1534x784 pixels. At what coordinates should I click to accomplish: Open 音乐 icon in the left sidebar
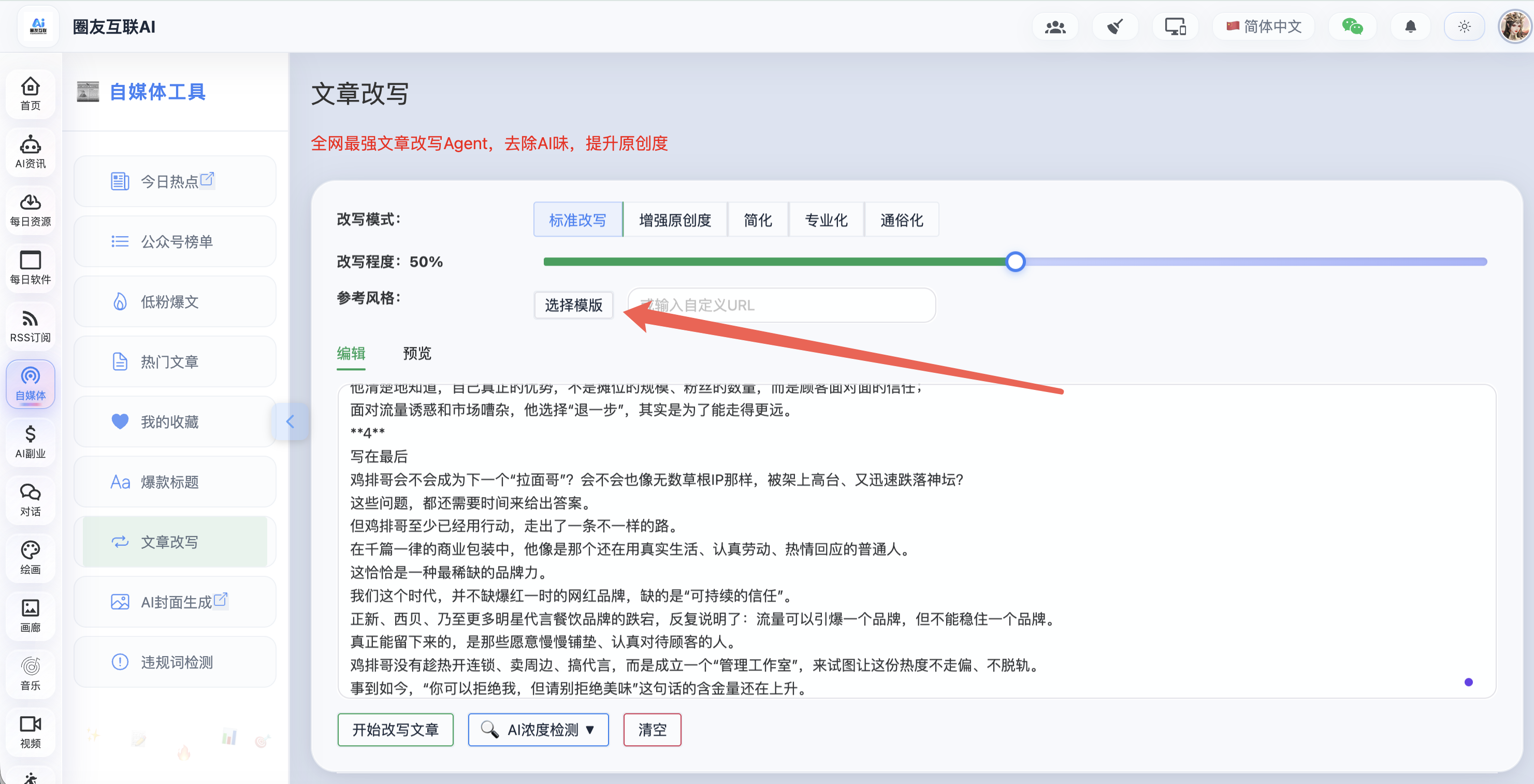pos(31,674)
